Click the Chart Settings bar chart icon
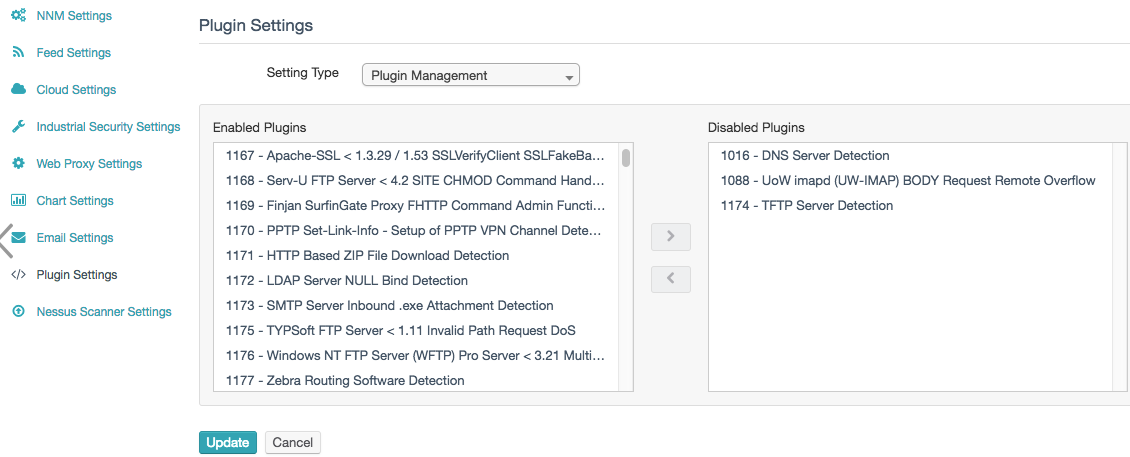 18,201
